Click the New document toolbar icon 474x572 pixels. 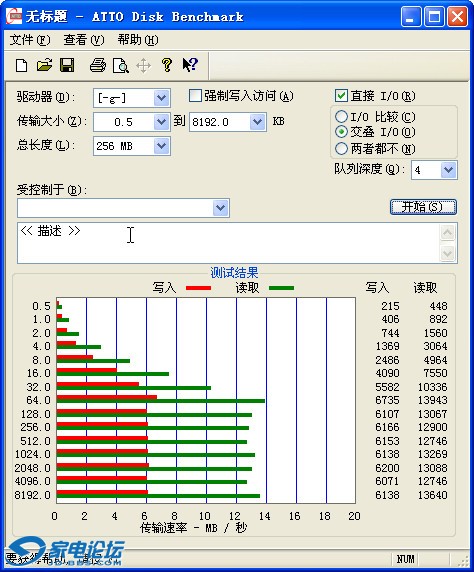point(22,66)
